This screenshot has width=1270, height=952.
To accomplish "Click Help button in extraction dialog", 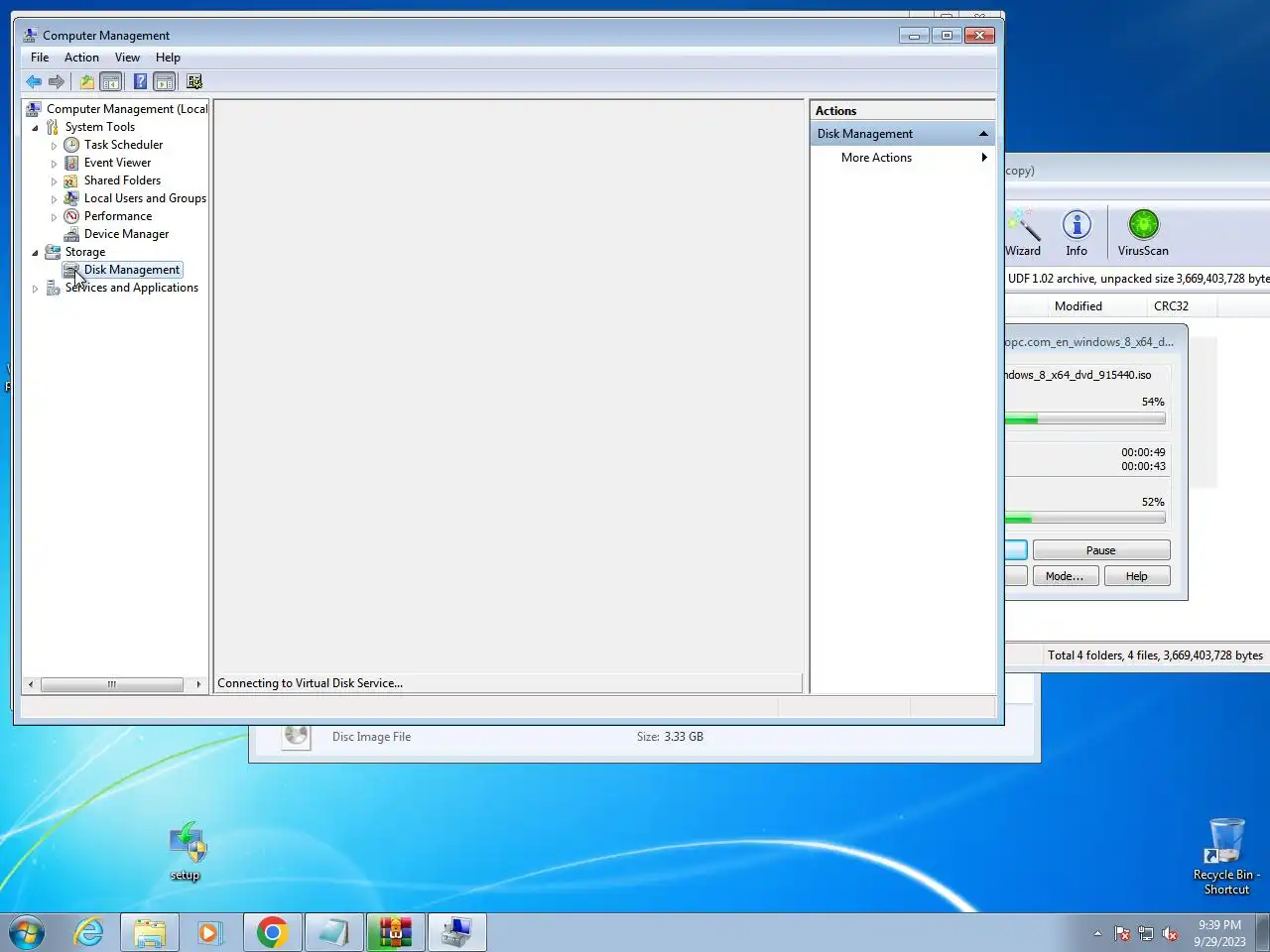I will (x=1137, y=576).
